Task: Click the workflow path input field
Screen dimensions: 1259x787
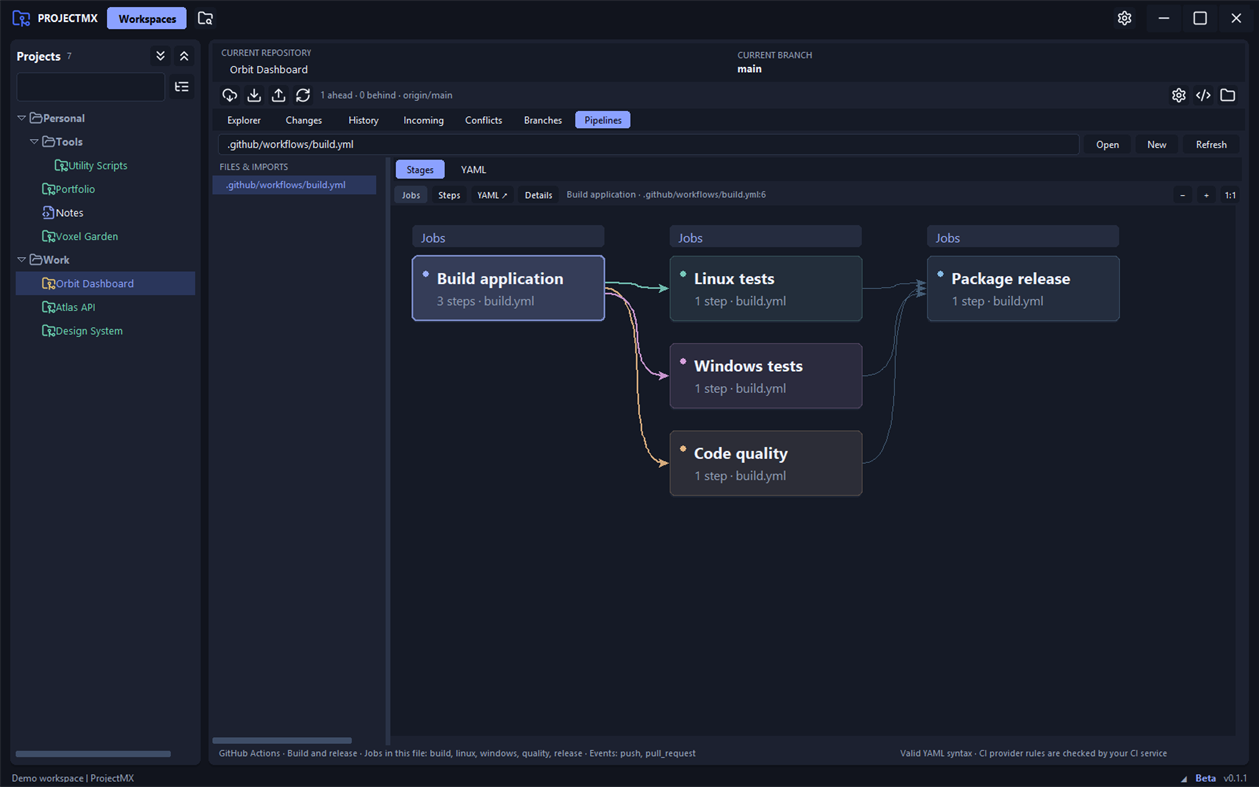Action: [x=648, y=144]
